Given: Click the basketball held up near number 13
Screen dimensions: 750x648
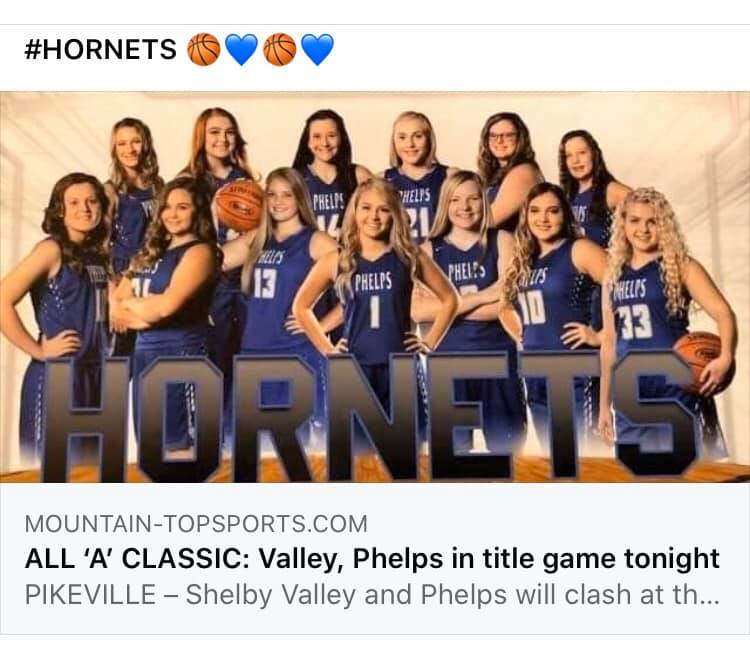Looking at the screenshot, I should (x=239, y=206).
